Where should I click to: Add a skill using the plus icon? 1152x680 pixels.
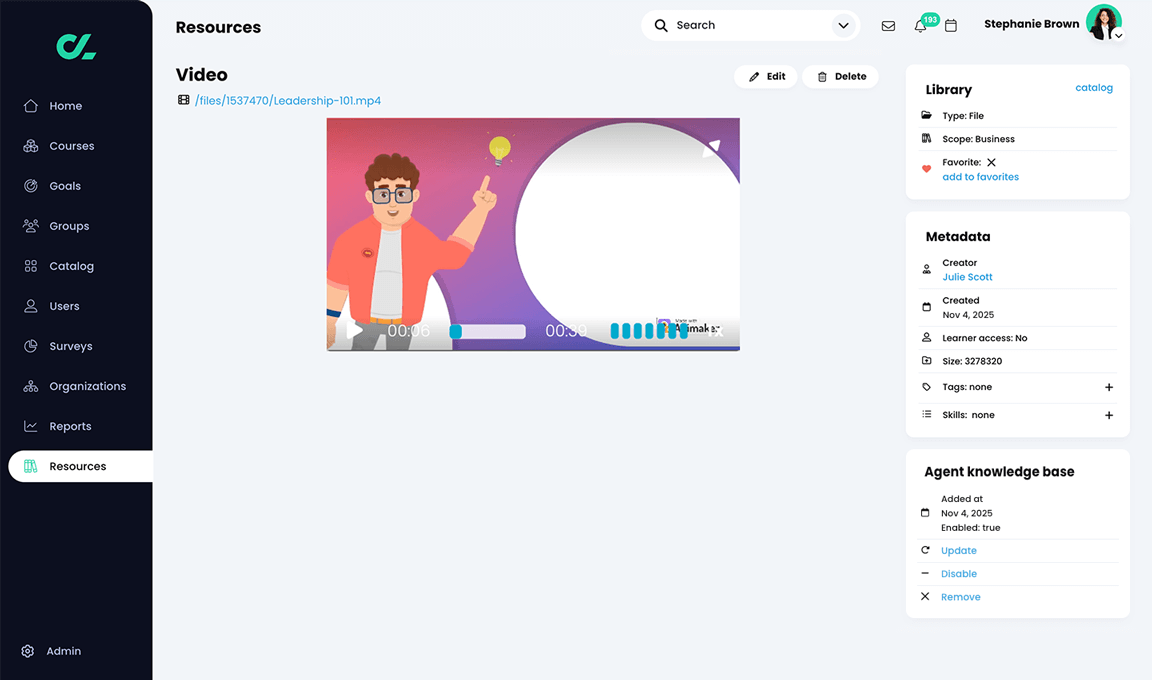point(1108,414)
